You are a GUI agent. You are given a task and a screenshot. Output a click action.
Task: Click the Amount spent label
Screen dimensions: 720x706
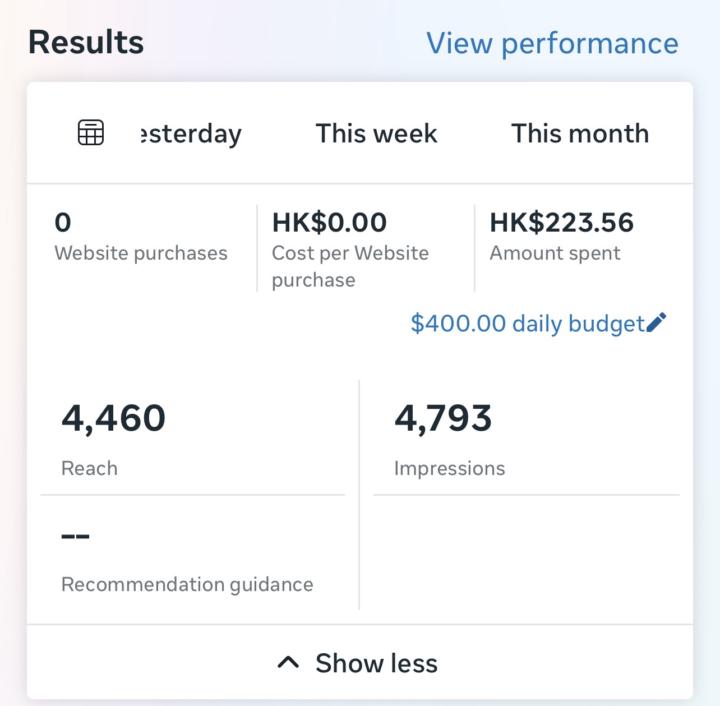[555, 253]
